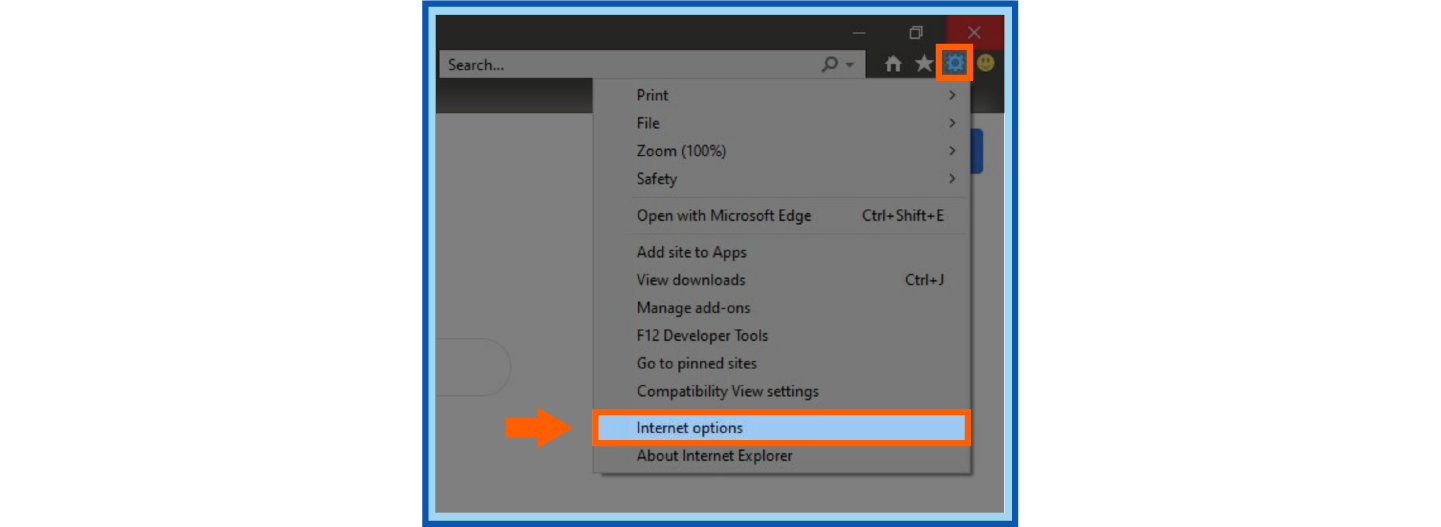Click the search magnifier icon
Viewport: 1441px width, 527px height.
coord(830,64)
